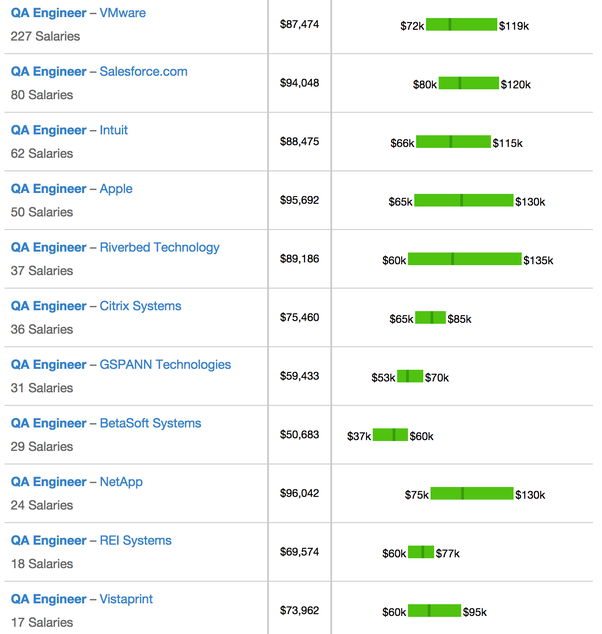Open the QA Engineer – Salesforce.com link
This screenshot has width=602, height=634.
(99, 72)
